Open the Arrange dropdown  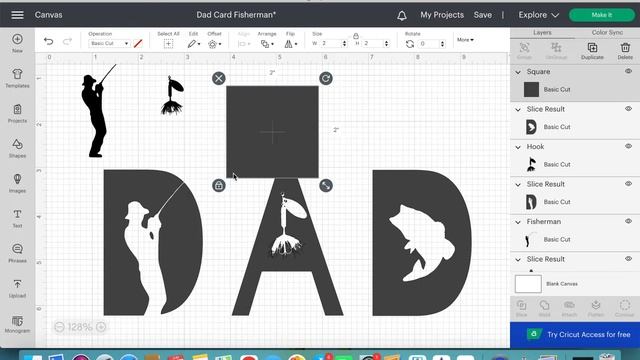pos(267,44)
